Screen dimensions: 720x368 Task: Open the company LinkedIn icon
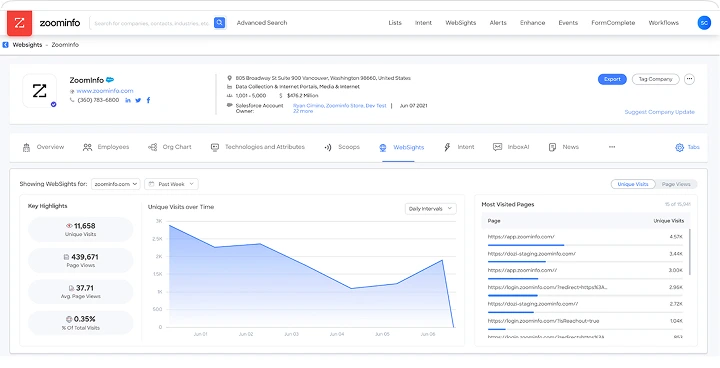pyautogui.click(x=128, y=100)
